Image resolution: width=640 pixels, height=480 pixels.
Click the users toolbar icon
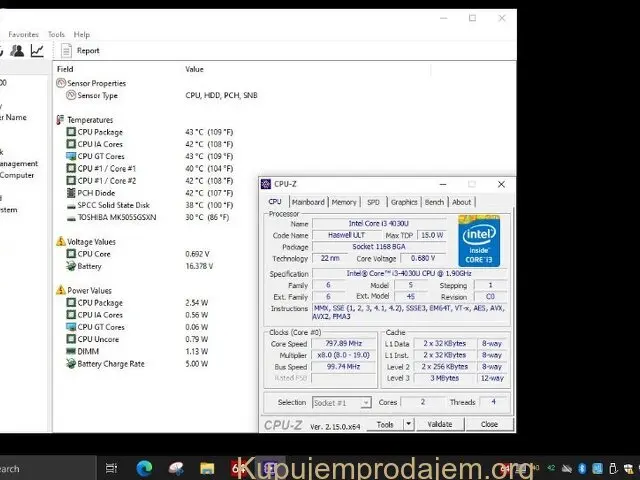coord(17,50)
